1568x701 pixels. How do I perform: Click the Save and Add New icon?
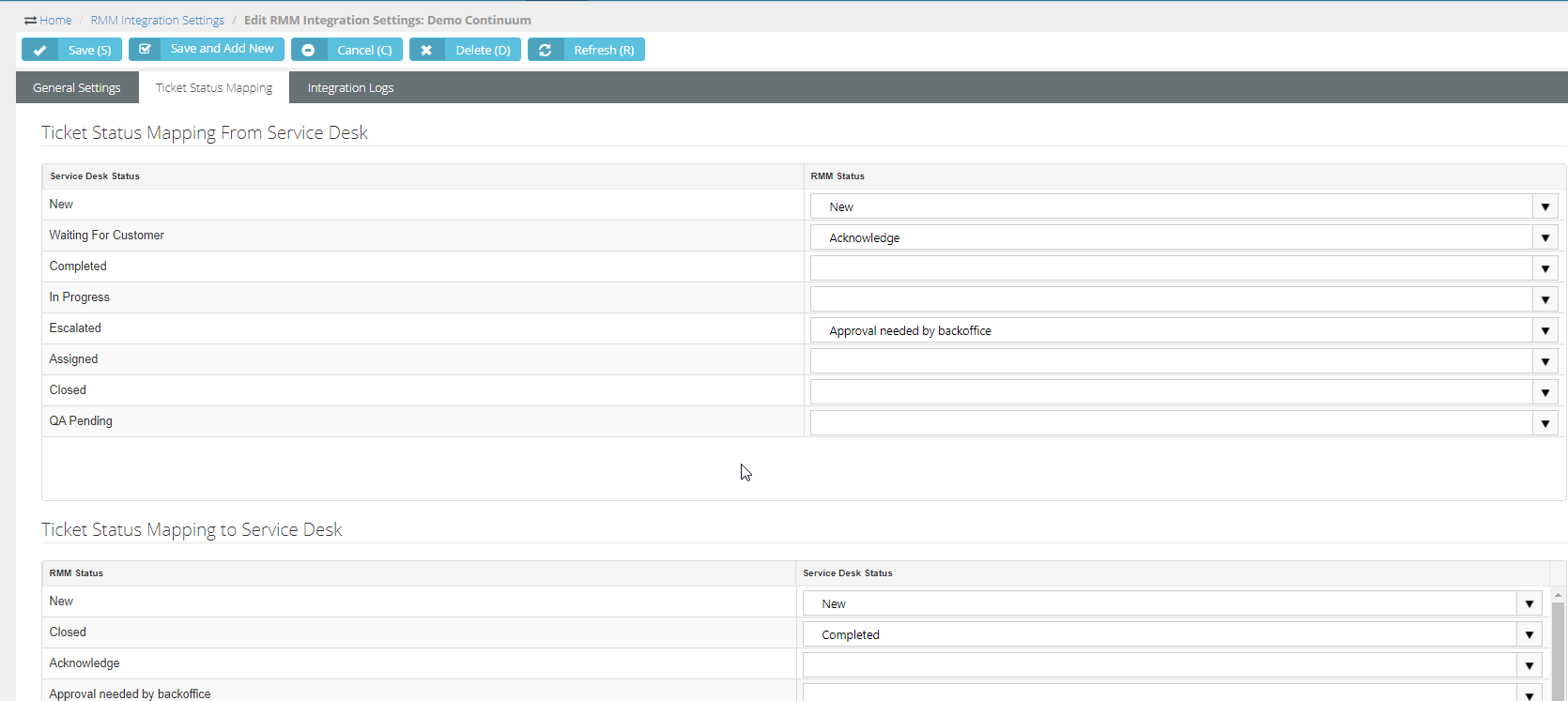[x=145, y=49]
